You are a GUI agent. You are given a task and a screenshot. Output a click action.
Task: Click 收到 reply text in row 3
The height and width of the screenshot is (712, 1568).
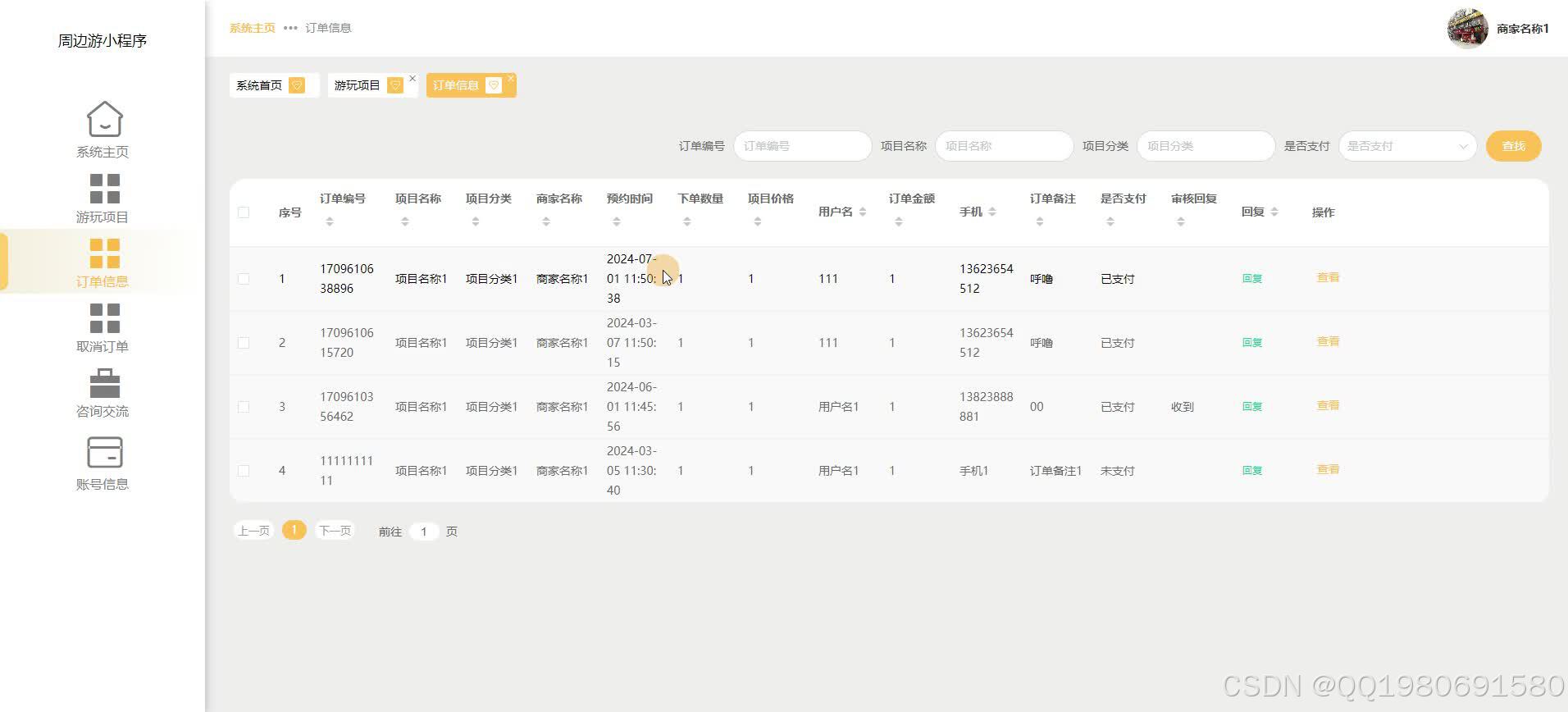coord(1183,407)
